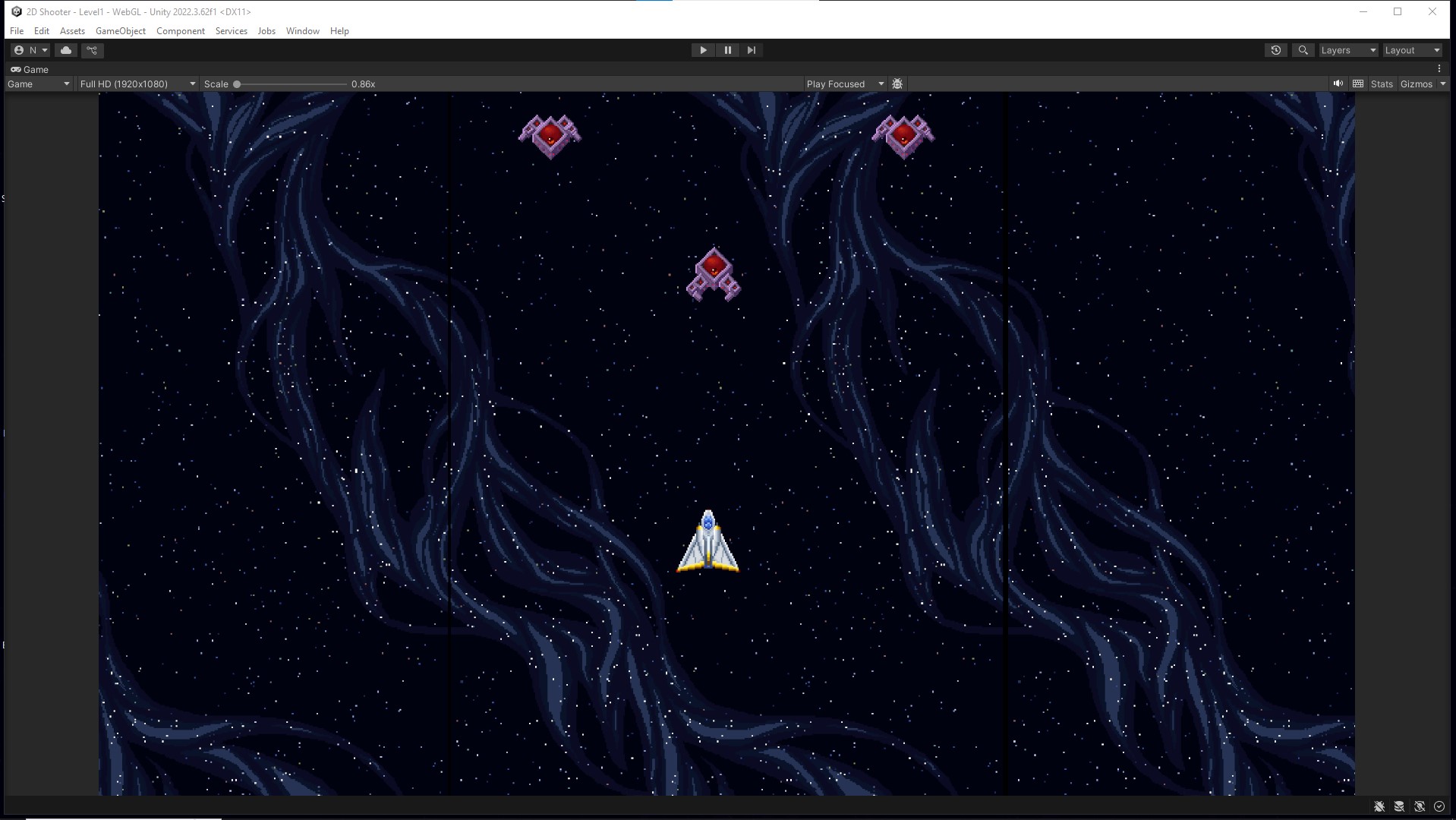Open the Assets menu
The width and height of the screenshot is (1456, 820).
[72, 31]
